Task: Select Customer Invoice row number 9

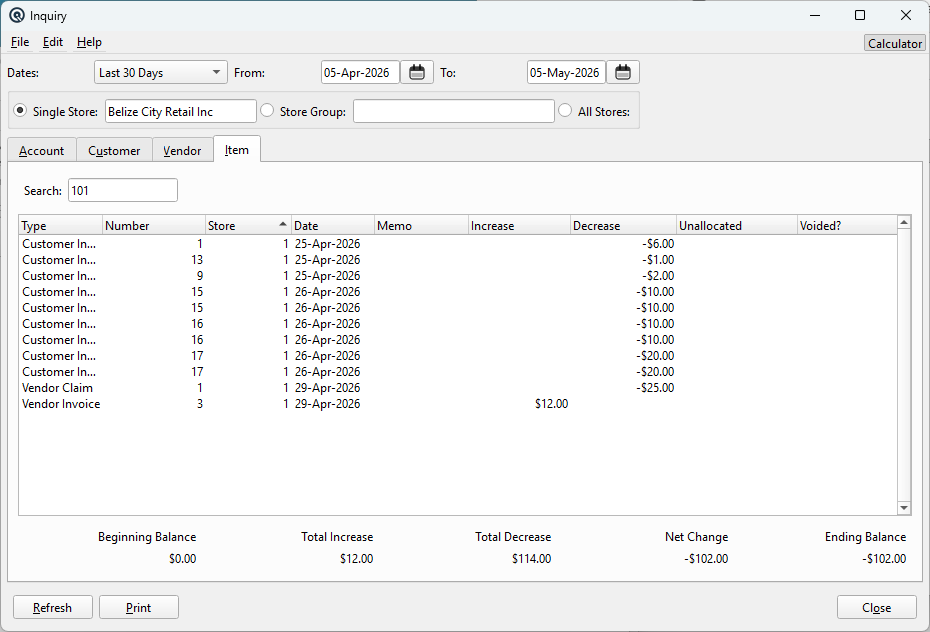Action: pyautogui.click(x=458, y=276)
